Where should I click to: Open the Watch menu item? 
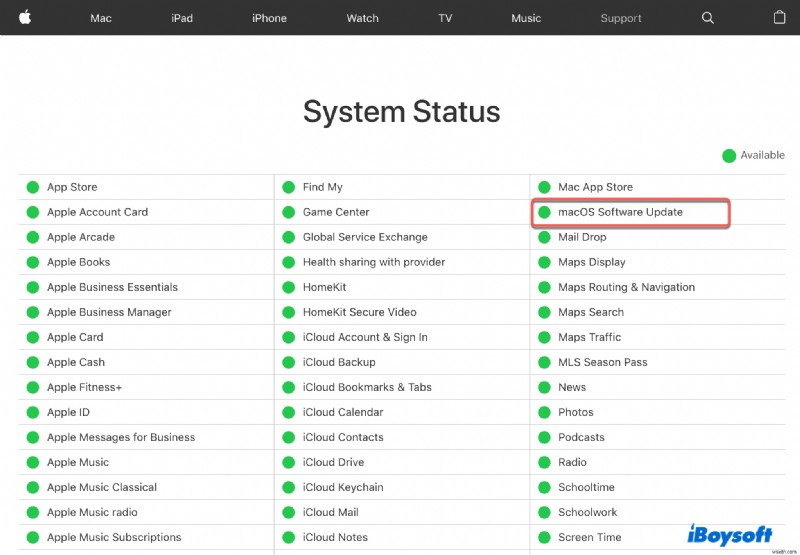(x=363, y=18)
